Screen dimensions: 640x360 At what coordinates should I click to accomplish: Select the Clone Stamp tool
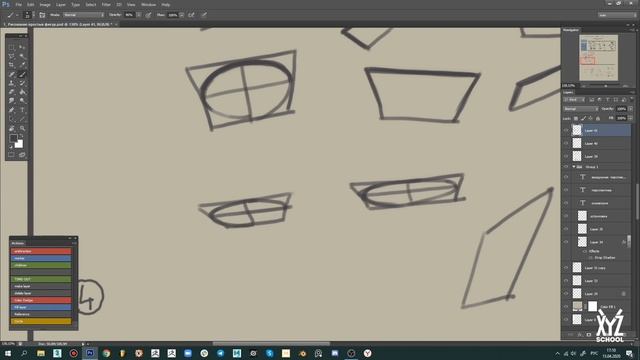click(x=11, y=83)
